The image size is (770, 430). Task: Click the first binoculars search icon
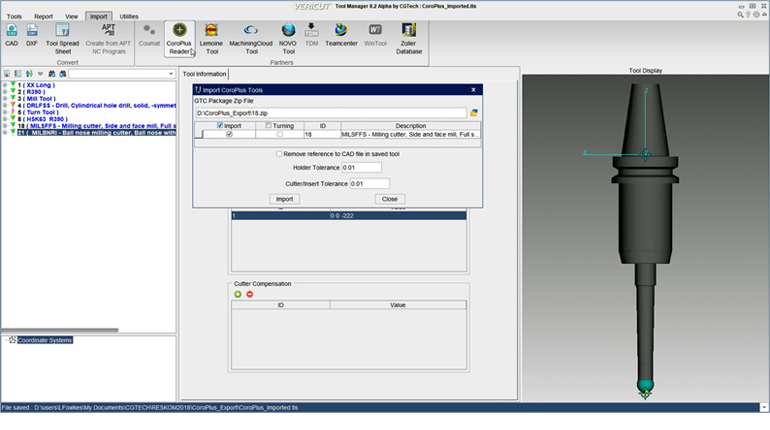click(x=52, y=74)
